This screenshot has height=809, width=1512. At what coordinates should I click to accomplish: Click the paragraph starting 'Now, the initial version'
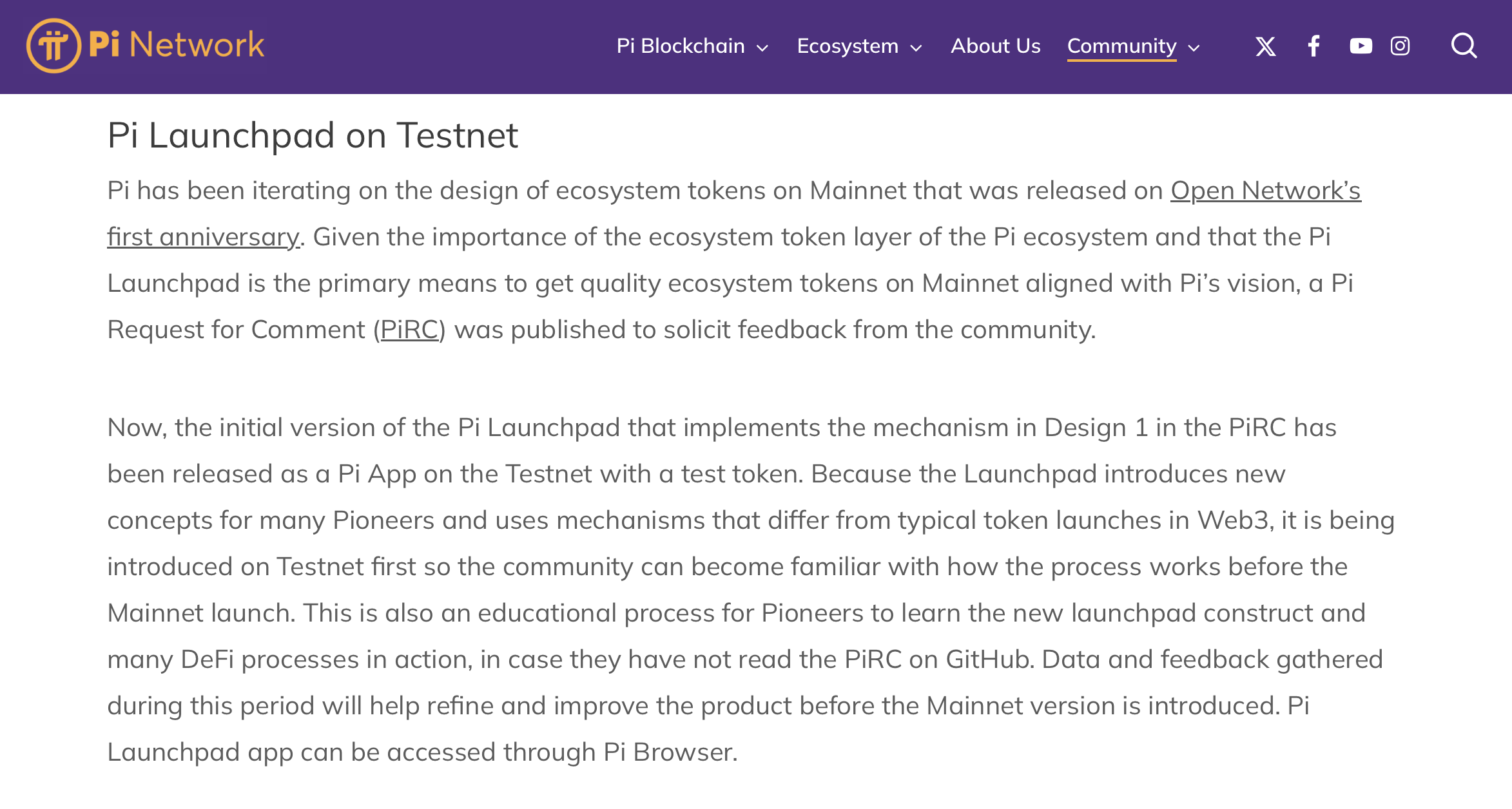point(751,590)
